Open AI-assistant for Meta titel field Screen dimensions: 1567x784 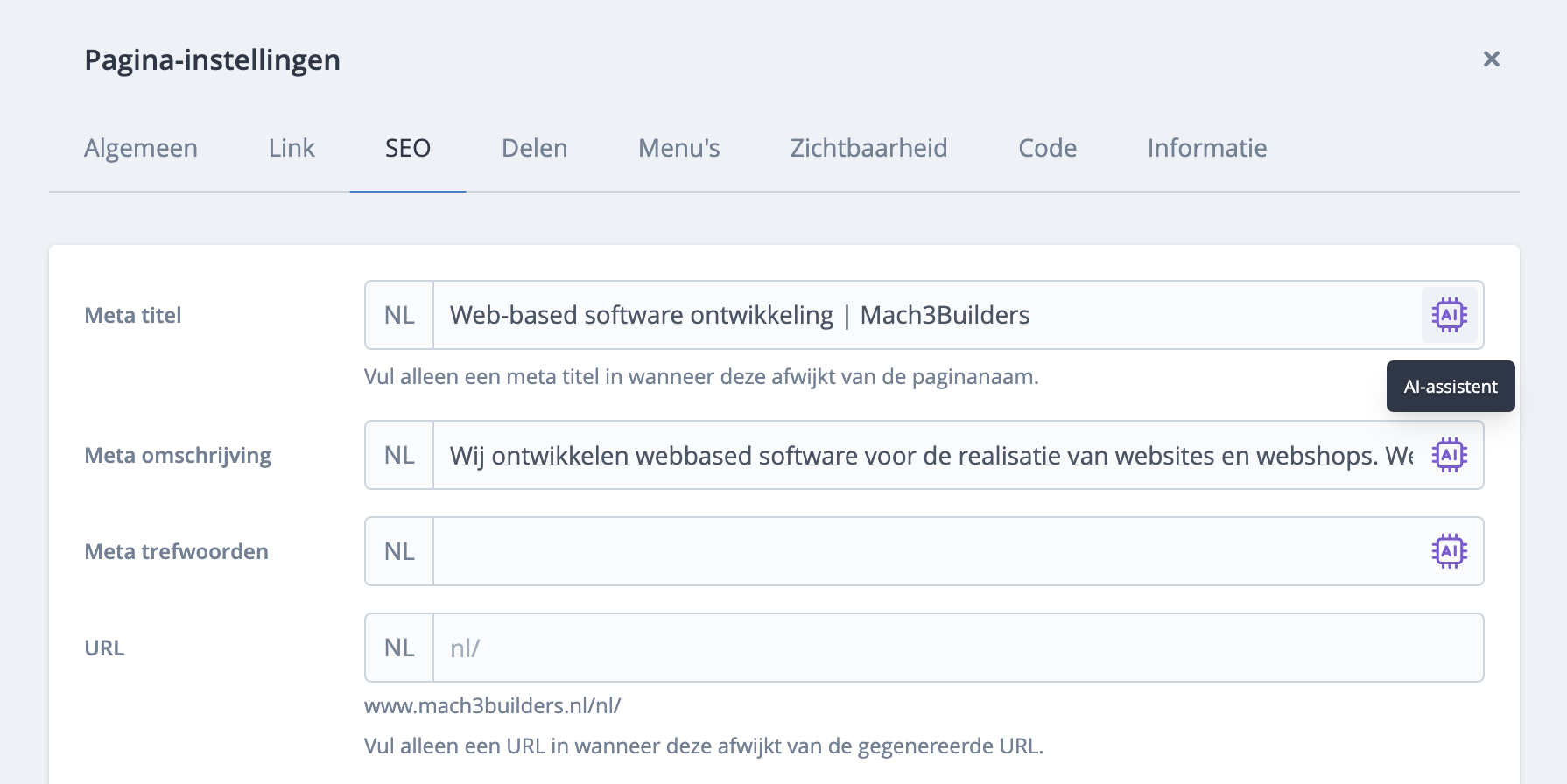tap(1449, 315)
